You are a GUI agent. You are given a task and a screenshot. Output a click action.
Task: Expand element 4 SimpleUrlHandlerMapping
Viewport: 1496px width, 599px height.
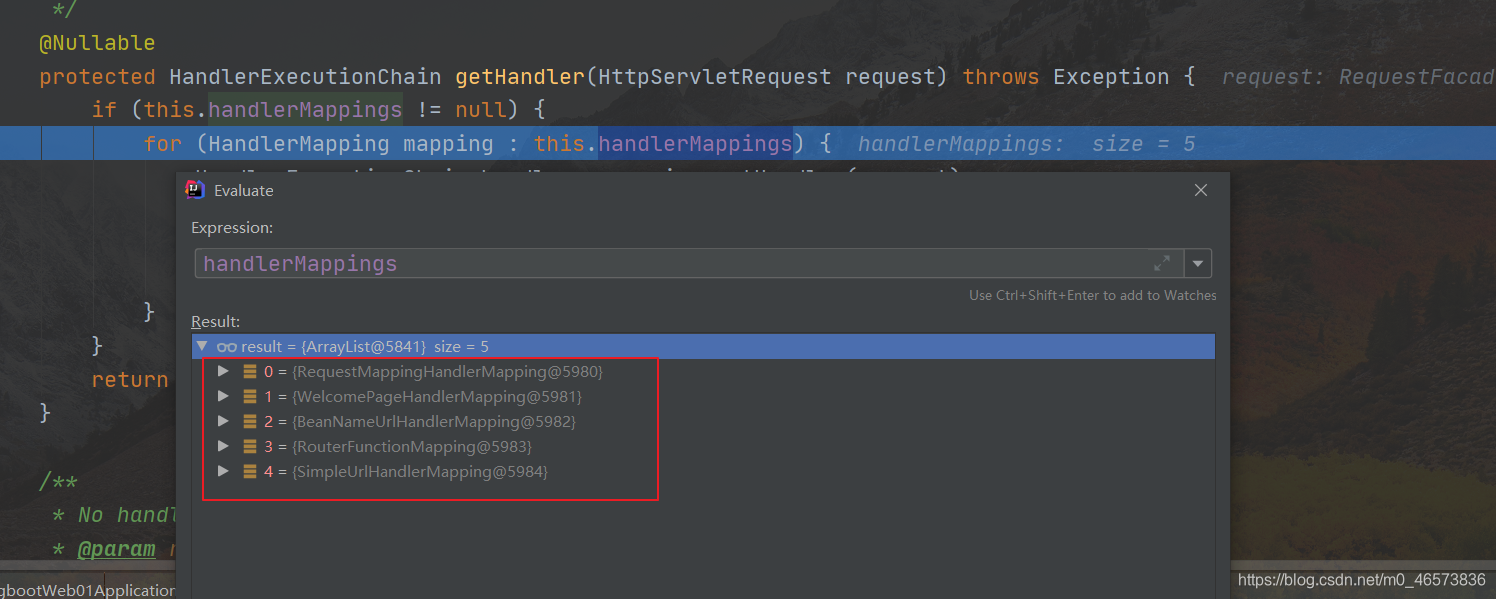[223, 471]
